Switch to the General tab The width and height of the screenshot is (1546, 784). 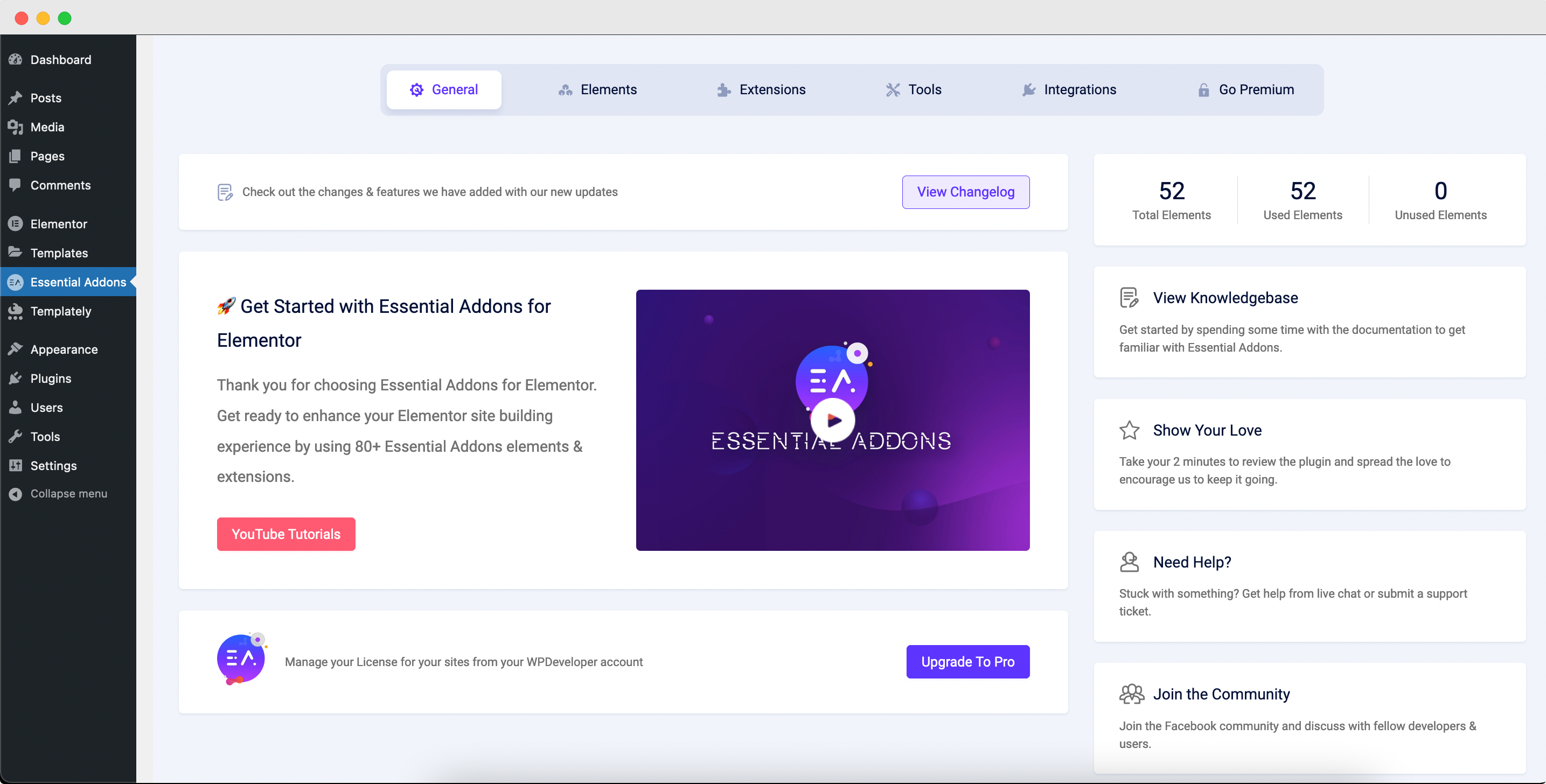tap(443, 90)
